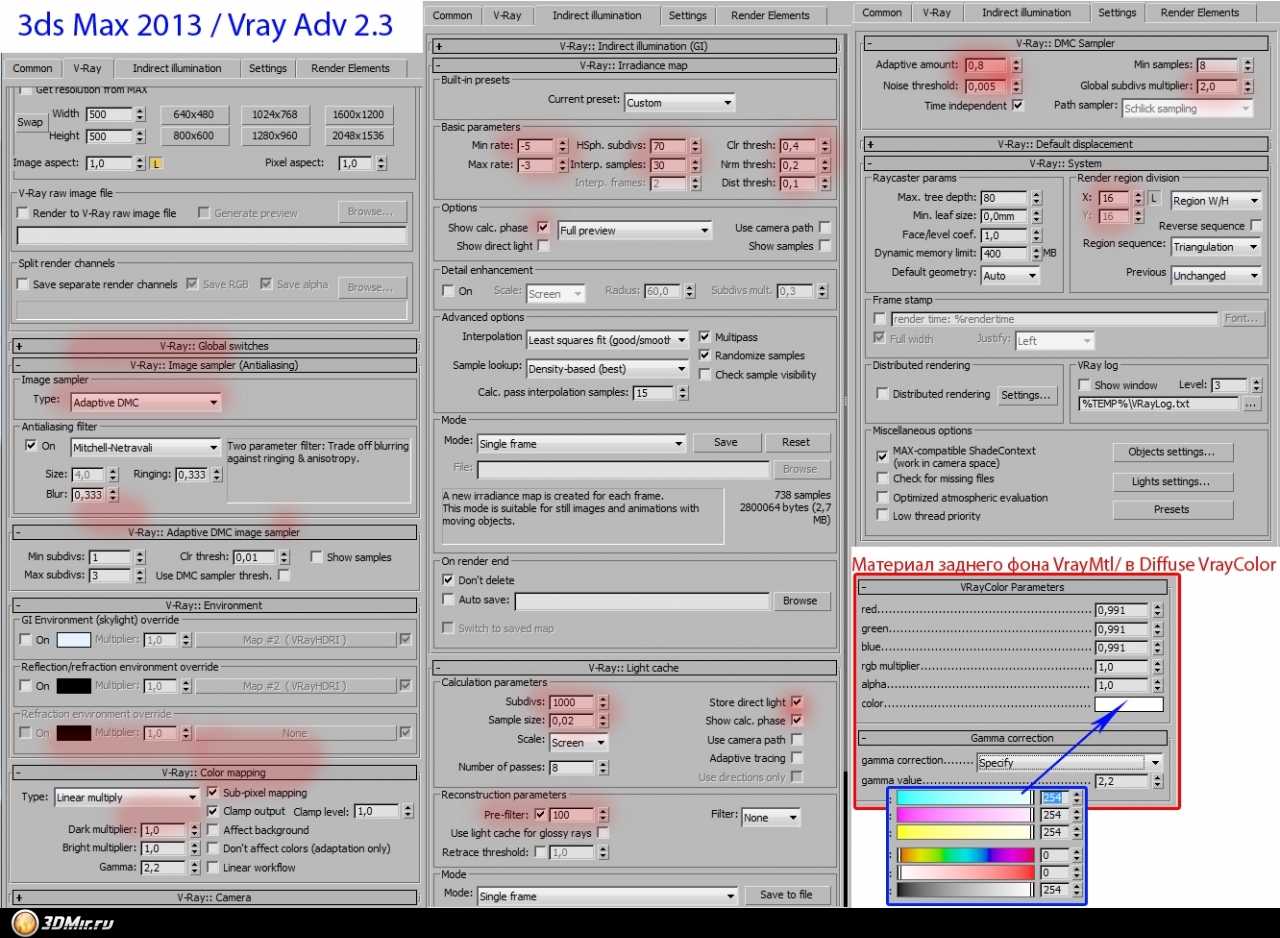Click the spinner arrows of Number of passes
This screenshot has width=1280, height=938.
[602, 768]
